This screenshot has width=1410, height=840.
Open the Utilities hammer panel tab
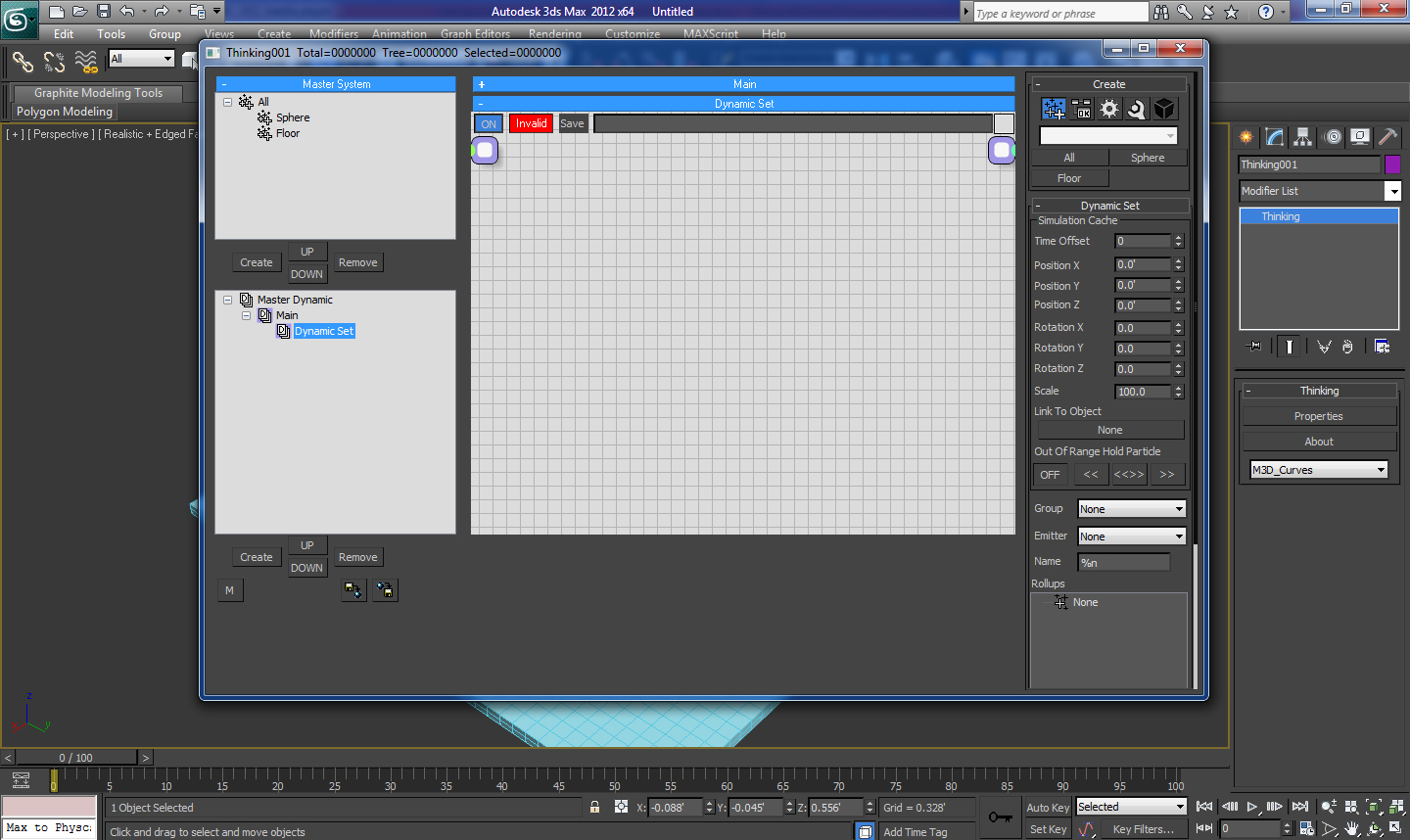(1387, 137)
